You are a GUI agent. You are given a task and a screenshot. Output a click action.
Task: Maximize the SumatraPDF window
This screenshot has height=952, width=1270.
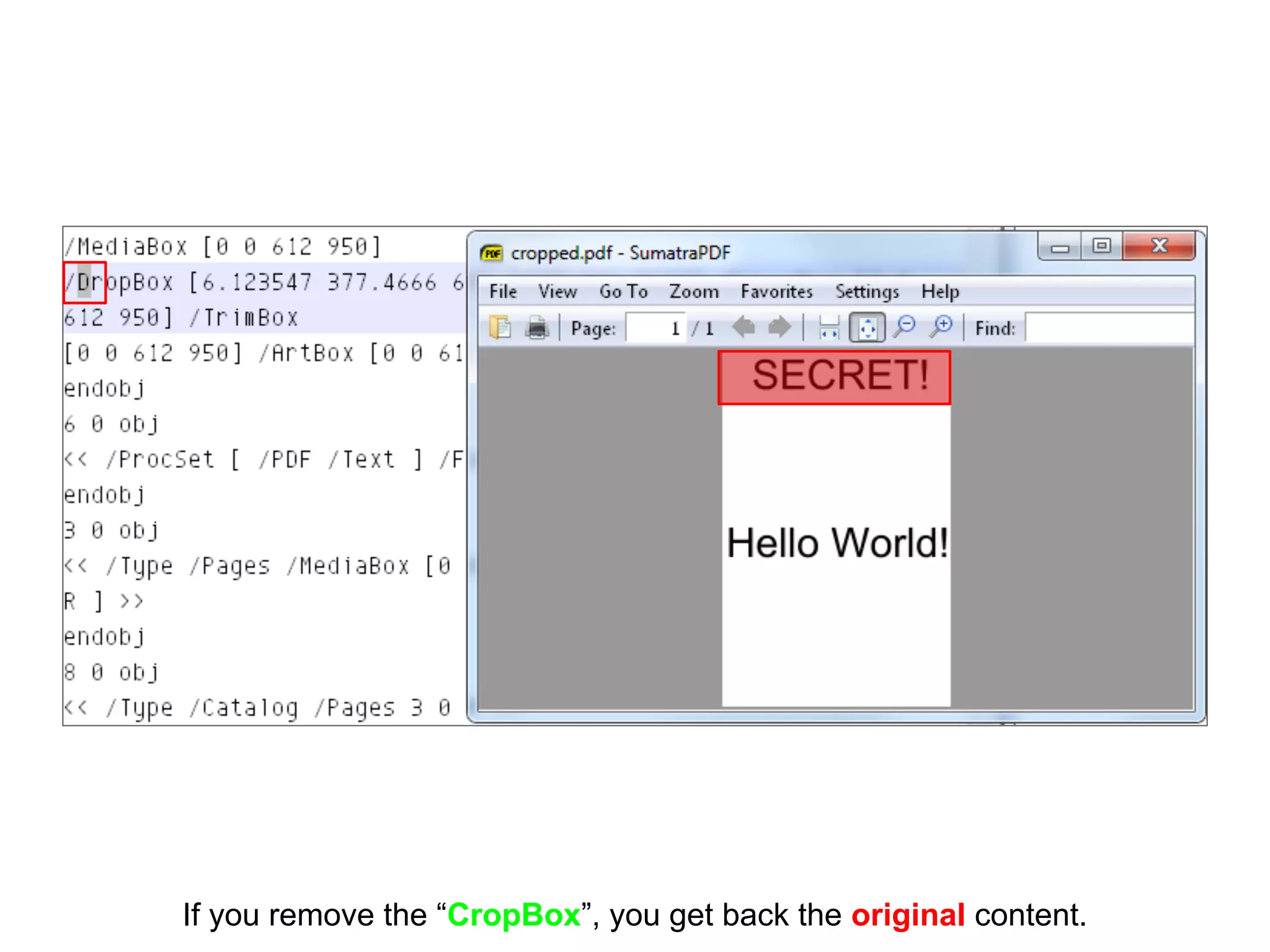[1101, 246]
